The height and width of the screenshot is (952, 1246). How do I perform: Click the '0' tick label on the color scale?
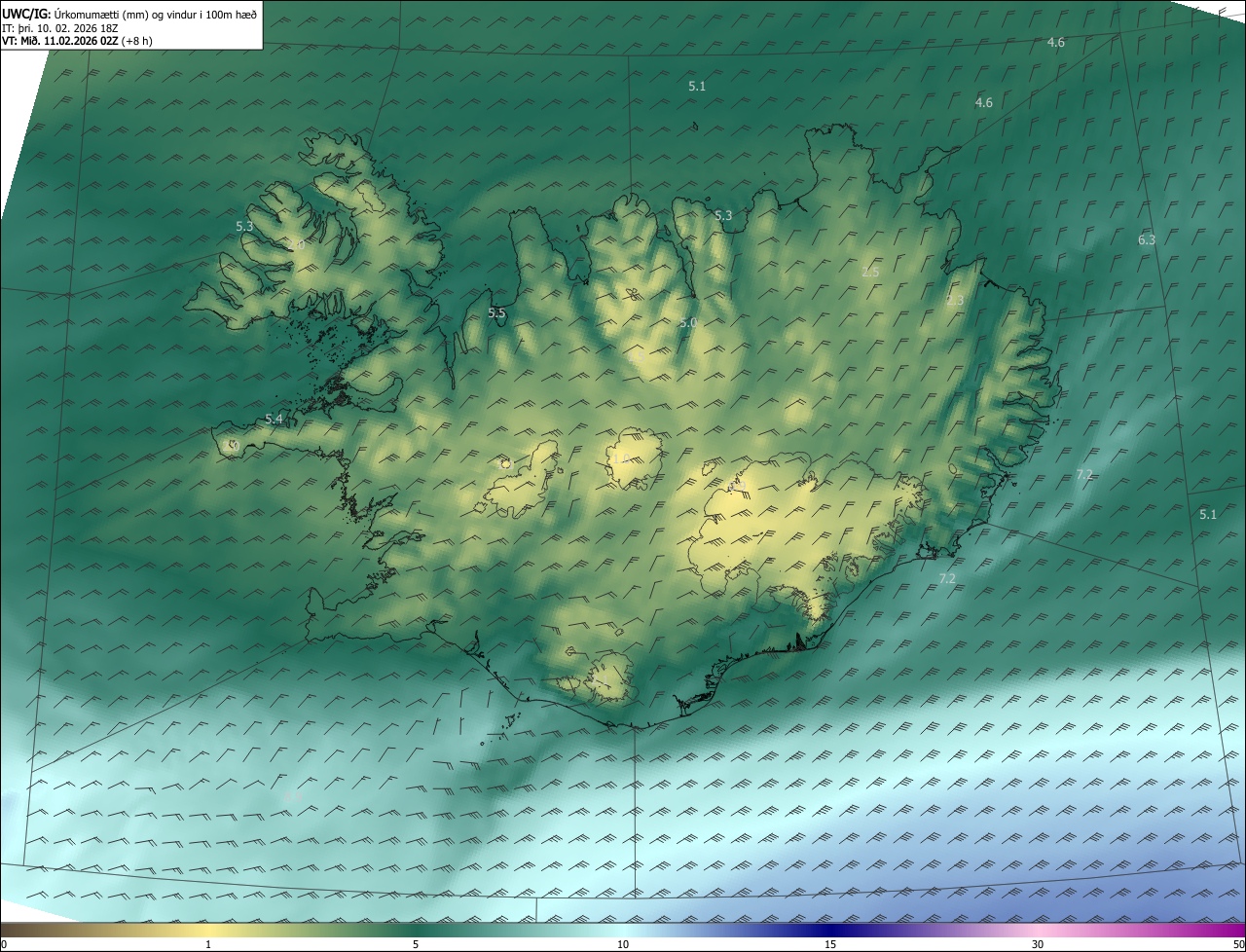(x=4, y=944)
